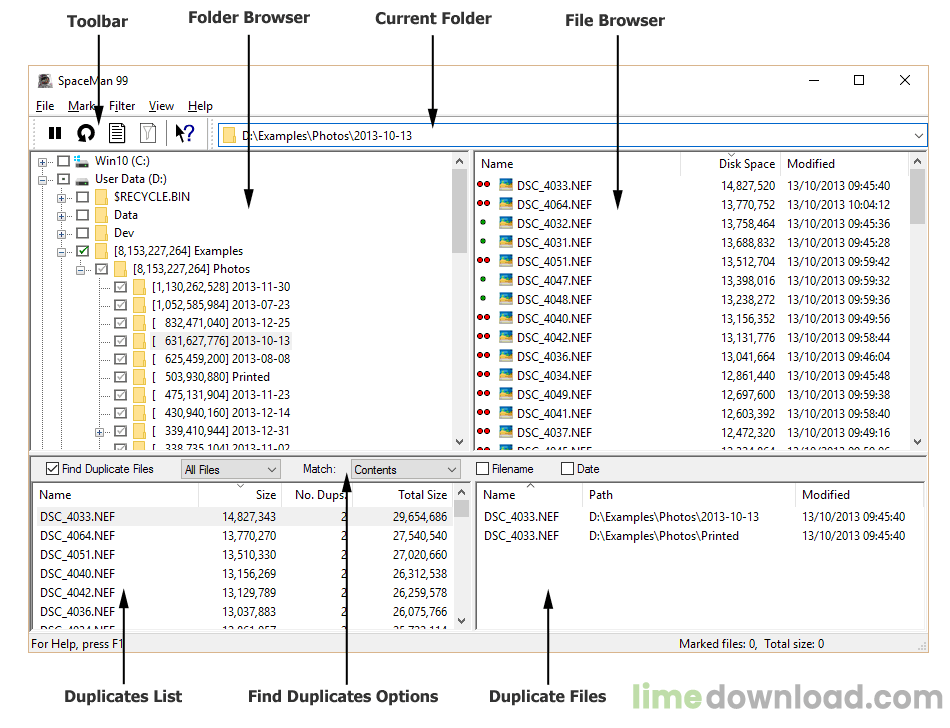
Task: Sort duplicate files by Path column
Action: coord(689,495)
